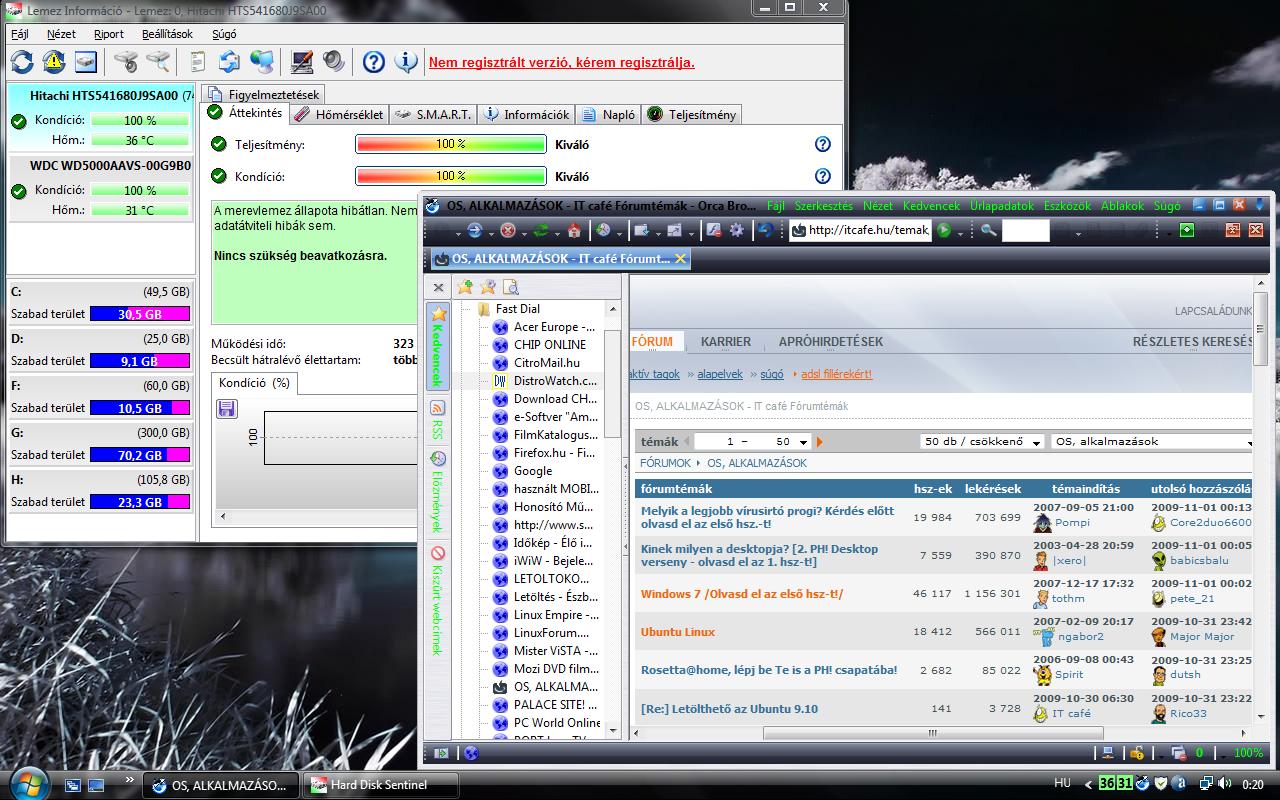Click the gear settings icon in Orca Browser toolbar

point(737,231)
